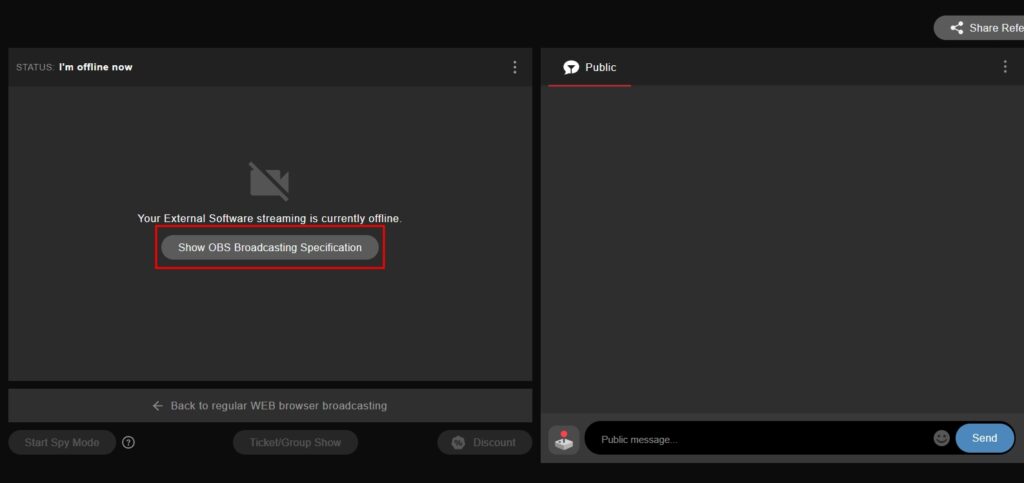The image size is (1024, 483).
Task: Click the chat bubble icon on the Public tab
Action: (x=571, y=67)
